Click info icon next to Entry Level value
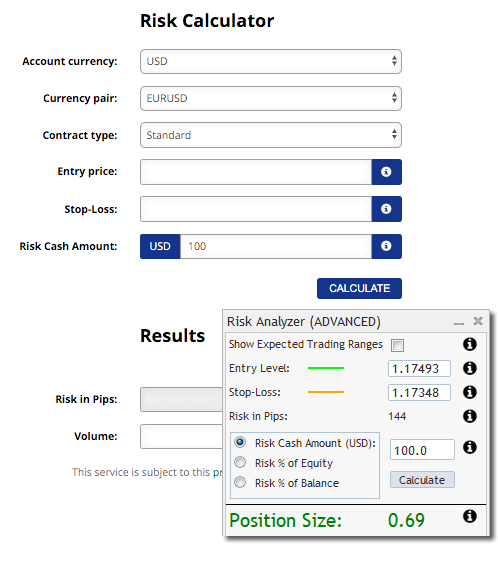The image size is (498, 575). coord(469,368)
